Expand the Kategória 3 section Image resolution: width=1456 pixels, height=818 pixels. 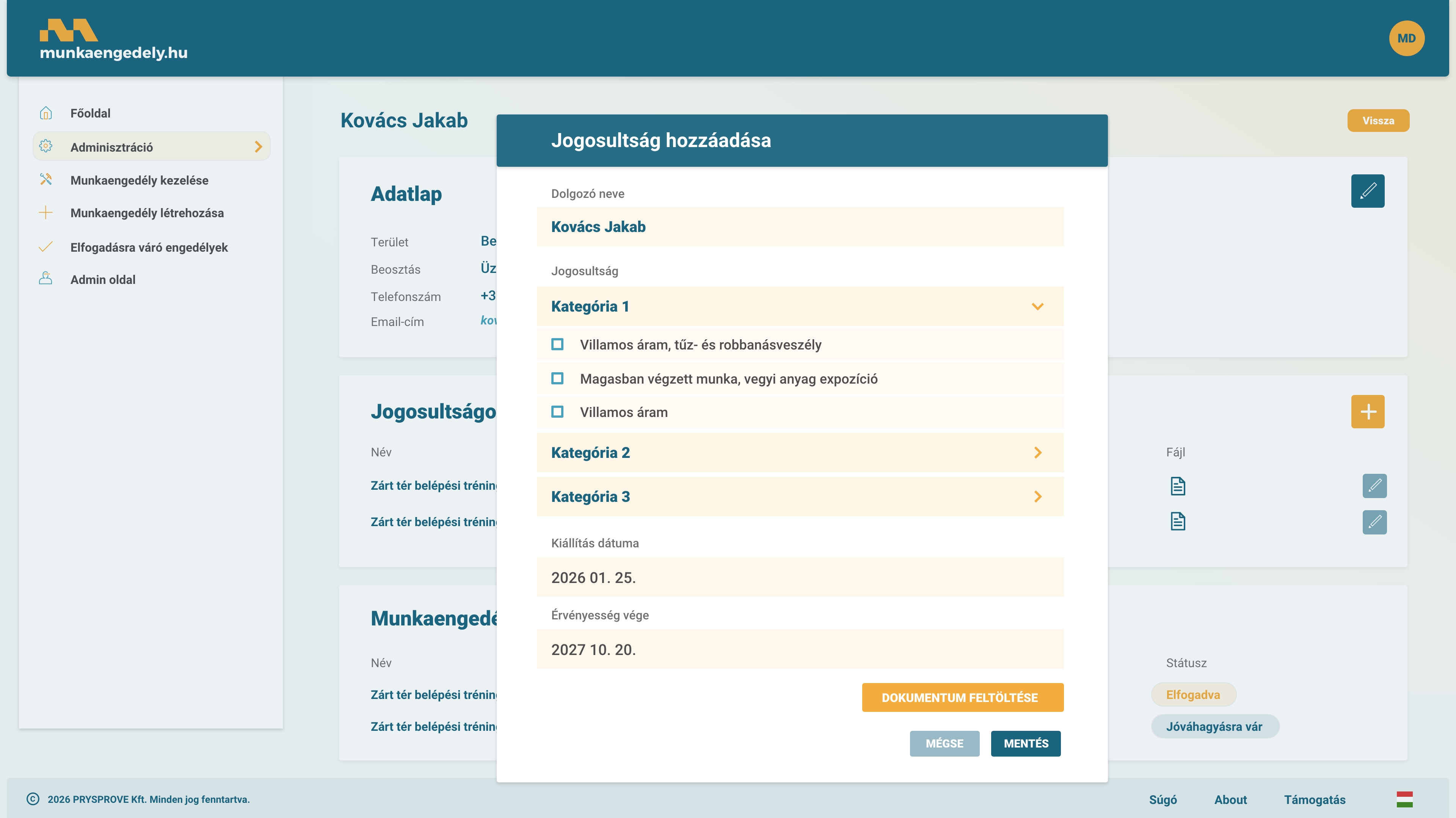1037,497
